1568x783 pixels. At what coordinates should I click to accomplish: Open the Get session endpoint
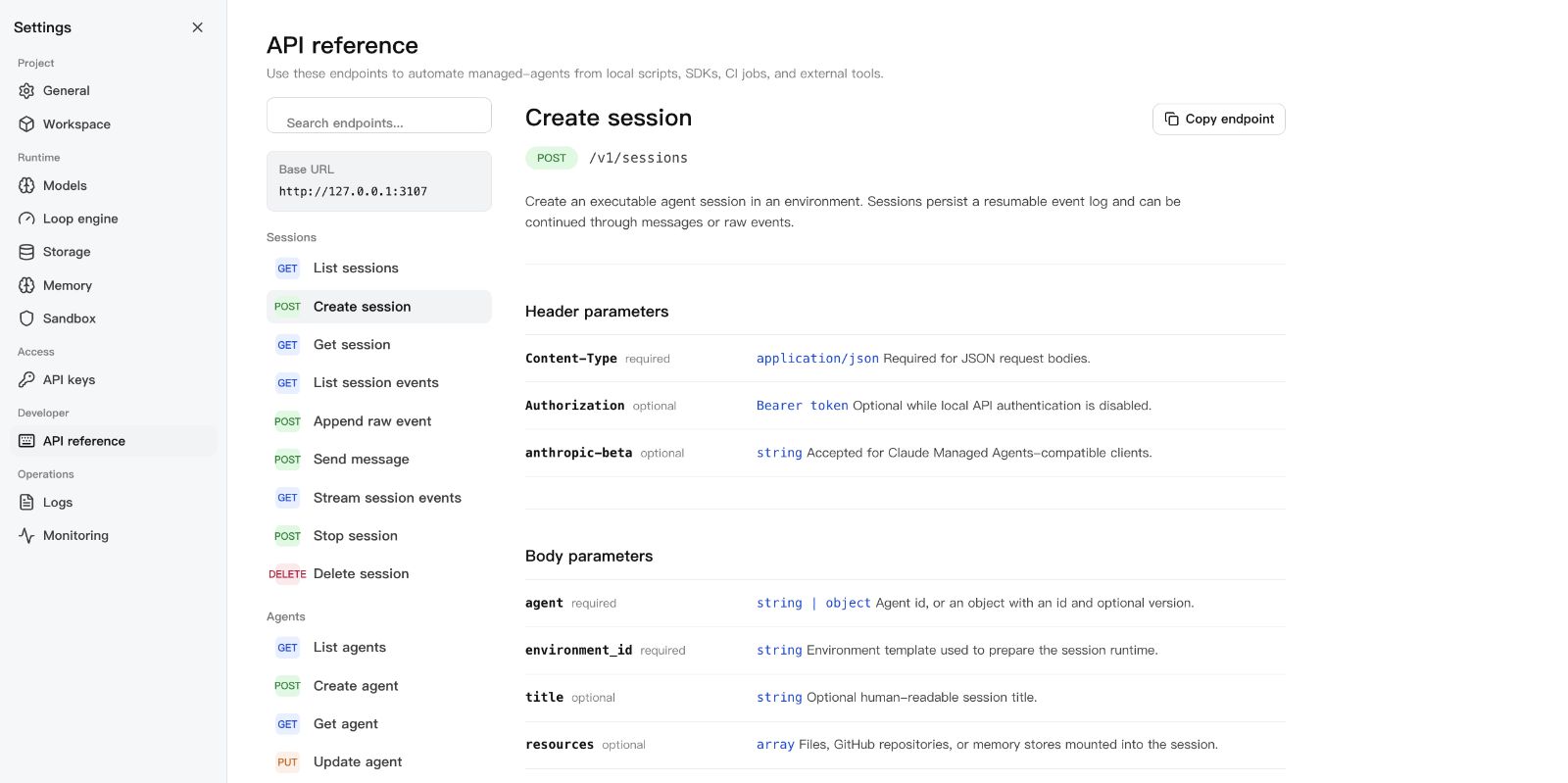[379, 345]
